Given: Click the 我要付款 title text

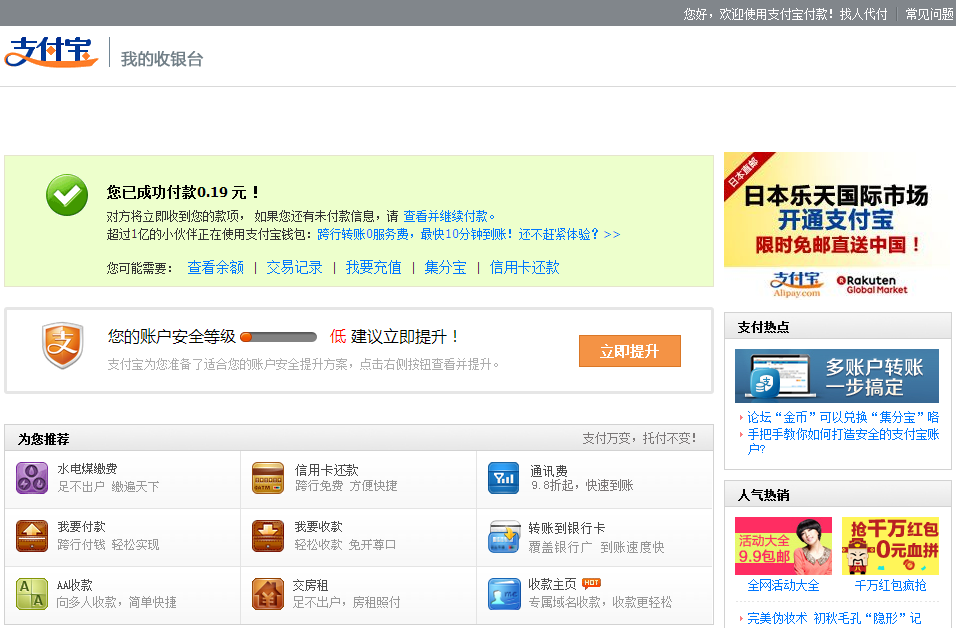Looking at the screenshot, I should coord(82,527).
